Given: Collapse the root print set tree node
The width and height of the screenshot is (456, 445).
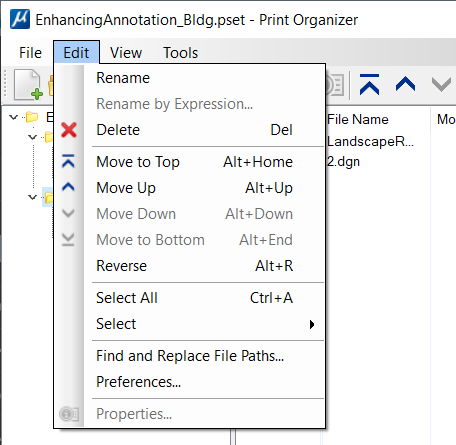Looking at the screenshot, I should [14, 117].
